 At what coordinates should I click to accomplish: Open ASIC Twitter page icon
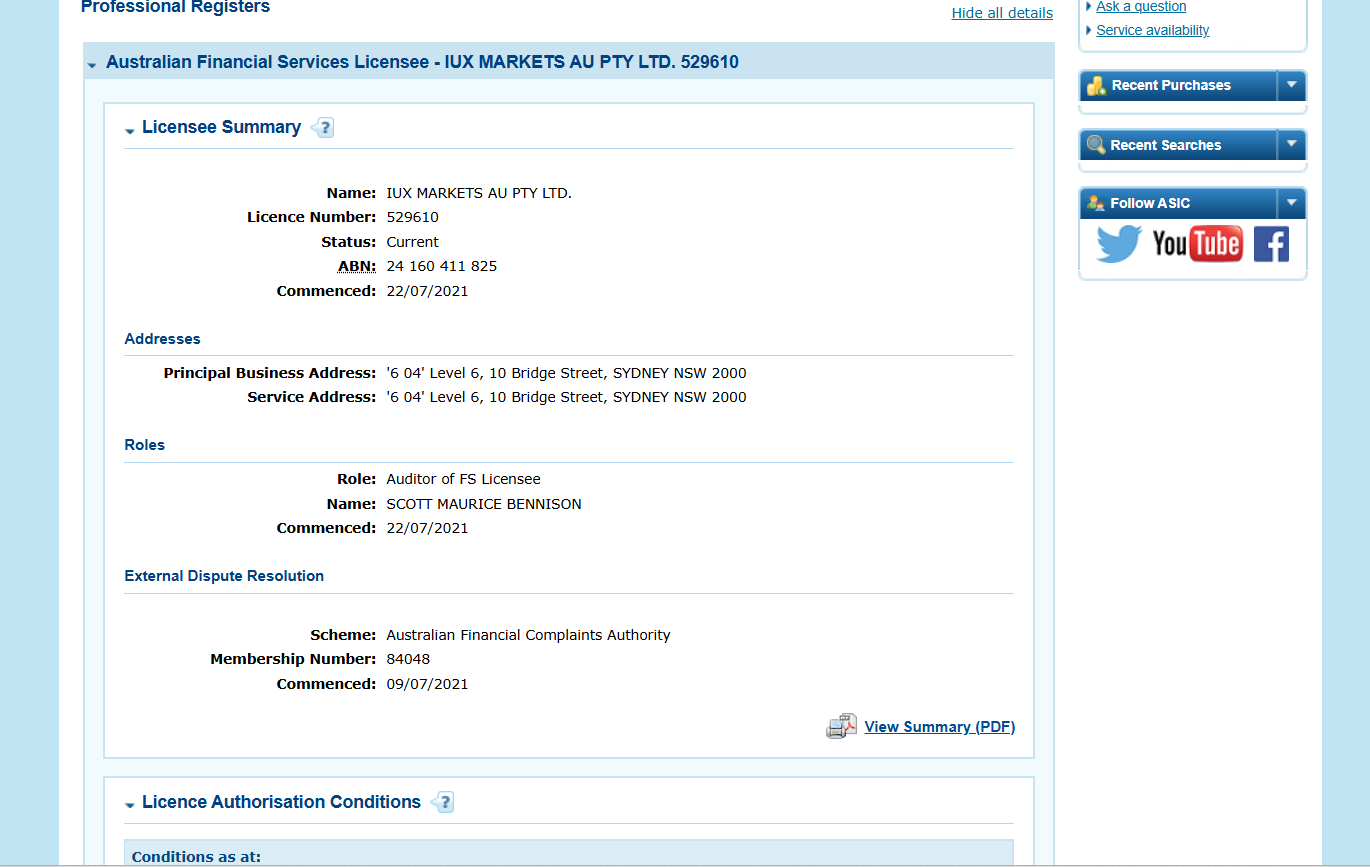(x=1119, y=244)
